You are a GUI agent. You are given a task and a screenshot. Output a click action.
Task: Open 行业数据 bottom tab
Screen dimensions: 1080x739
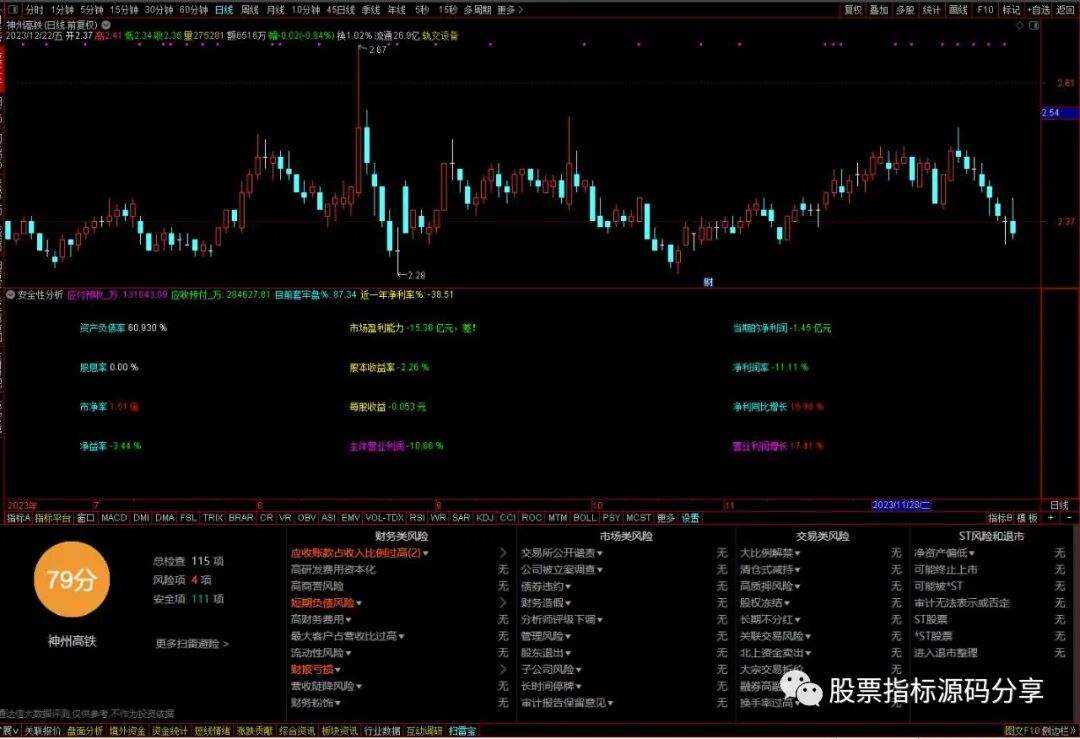(382, 731)
